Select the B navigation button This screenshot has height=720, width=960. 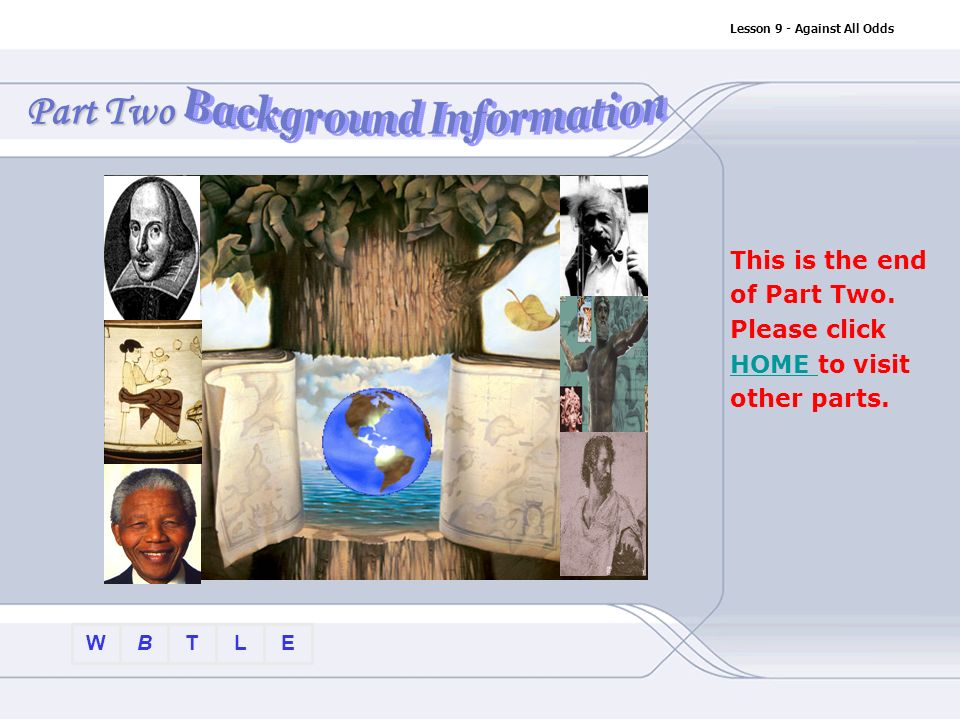point(144,643)
